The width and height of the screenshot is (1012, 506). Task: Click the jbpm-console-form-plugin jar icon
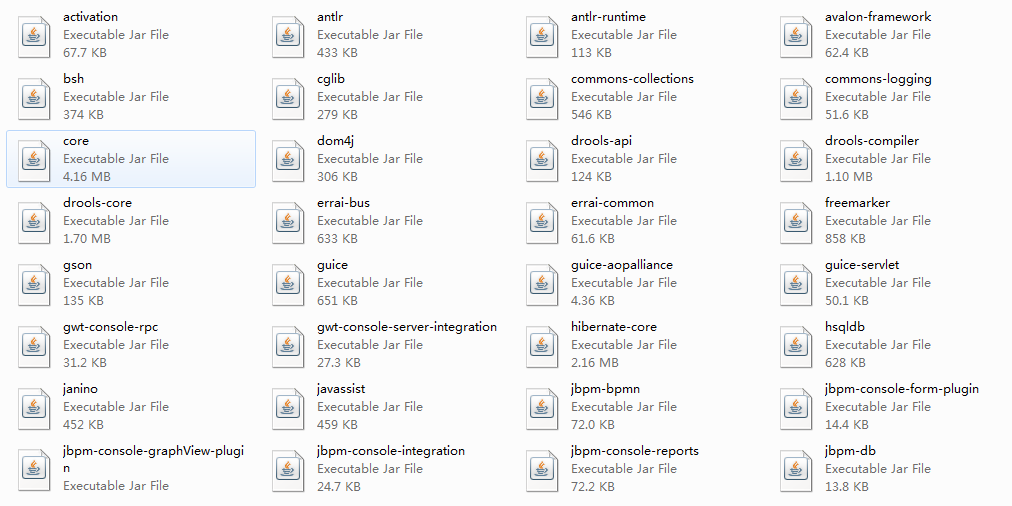tap(796, 408)
